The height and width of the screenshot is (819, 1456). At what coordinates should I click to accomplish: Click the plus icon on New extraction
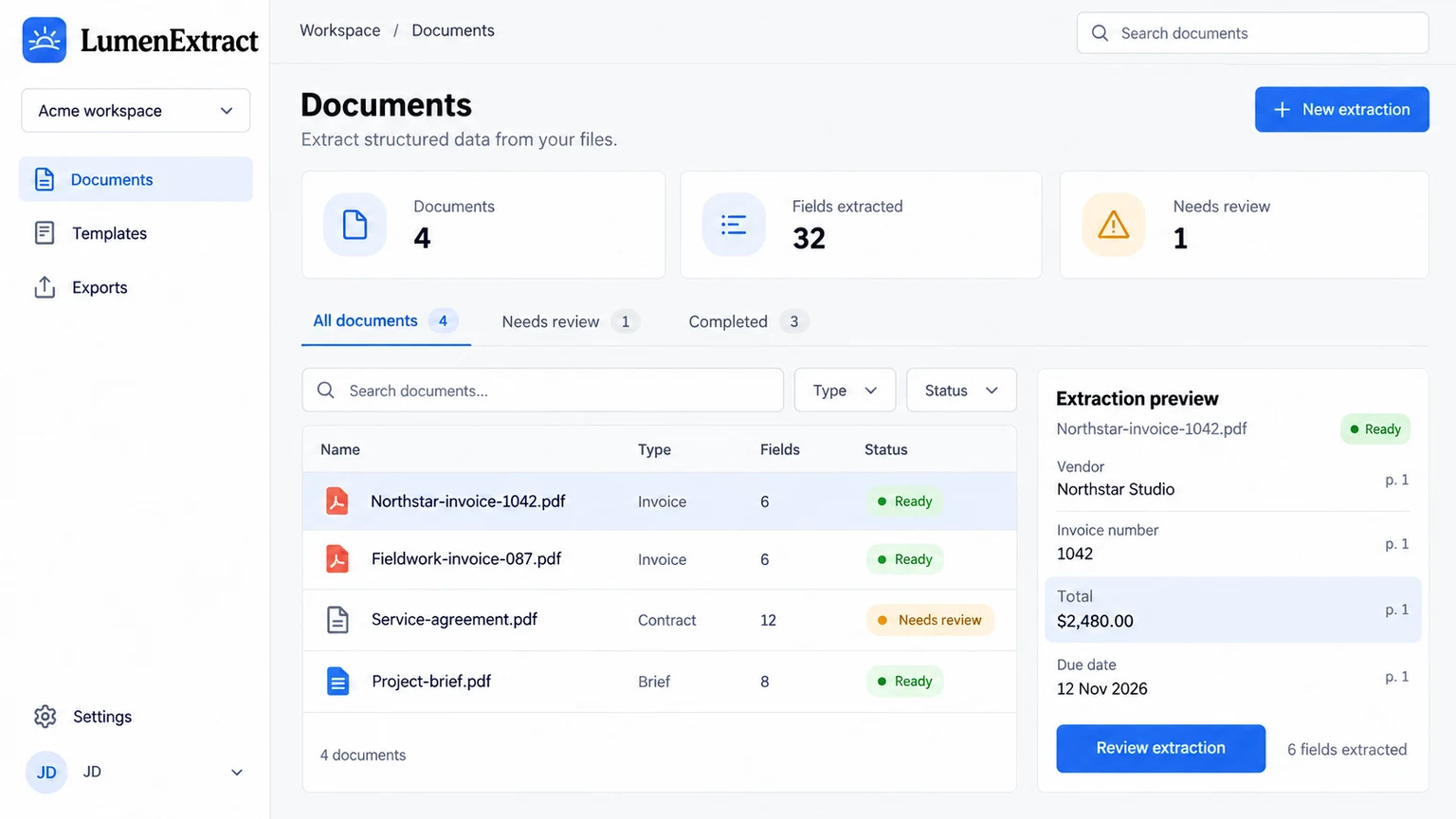(1282, 110)
